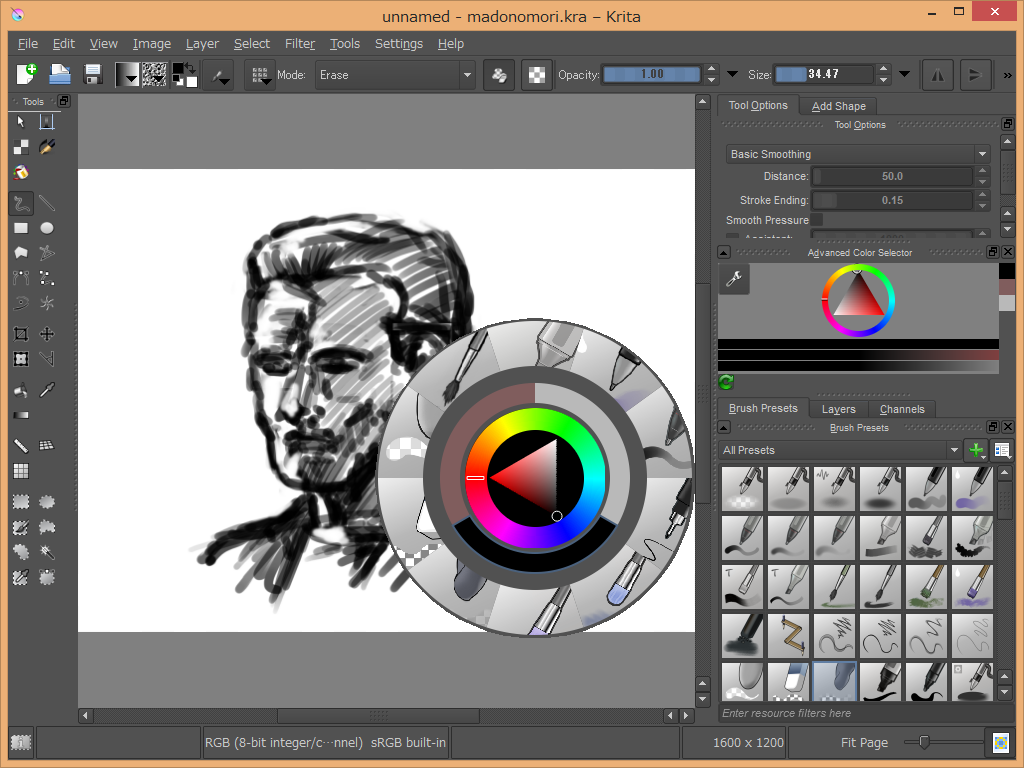Open color selector settings wrench icon
Screen dimensions: 1024x768
point(733,280)
